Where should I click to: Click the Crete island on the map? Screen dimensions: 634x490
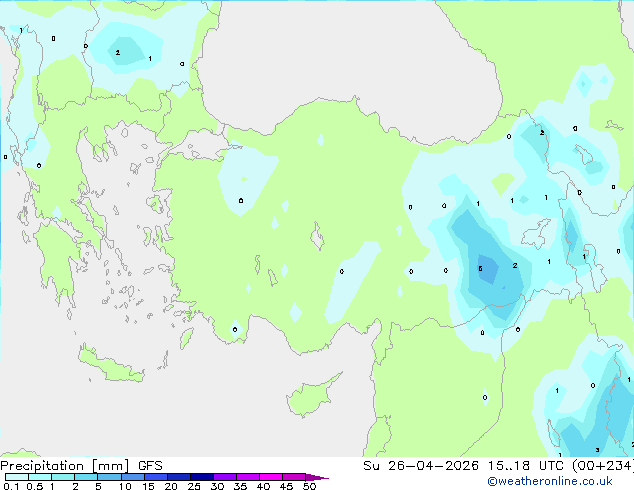[x=111, y=365]
